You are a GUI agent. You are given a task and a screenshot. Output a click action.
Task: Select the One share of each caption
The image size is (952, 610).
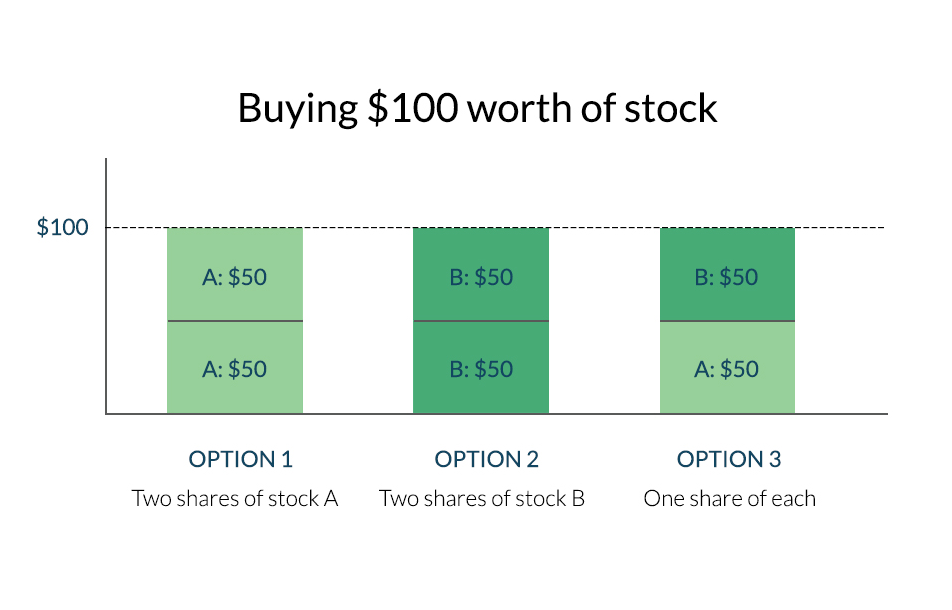pyautogui.click(x=729, y=498)
